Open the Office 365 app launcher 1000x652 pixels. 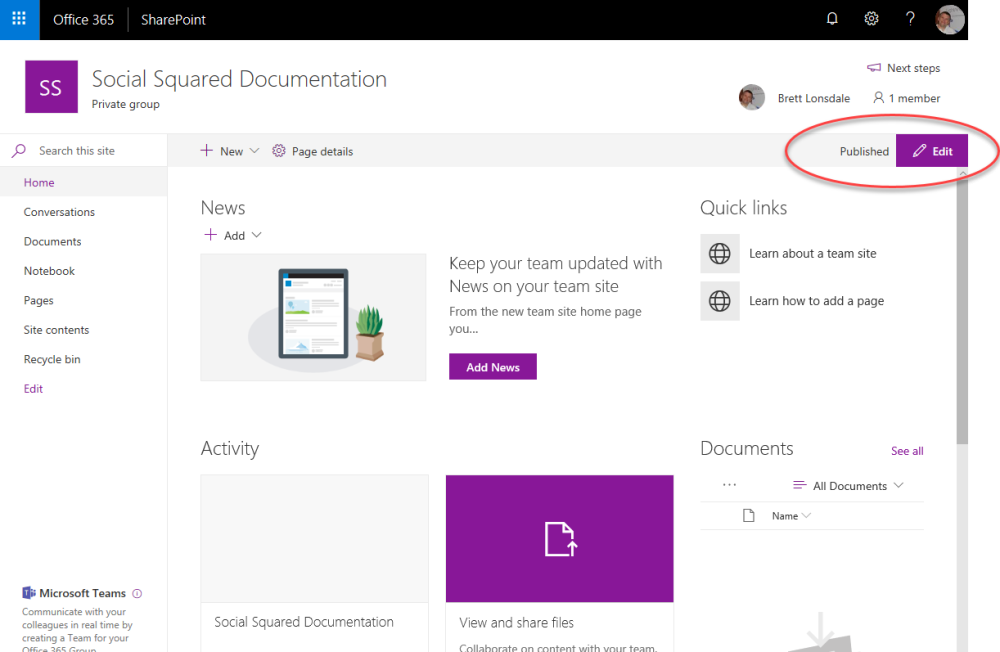pyautogui.click(x=19, y=19)
